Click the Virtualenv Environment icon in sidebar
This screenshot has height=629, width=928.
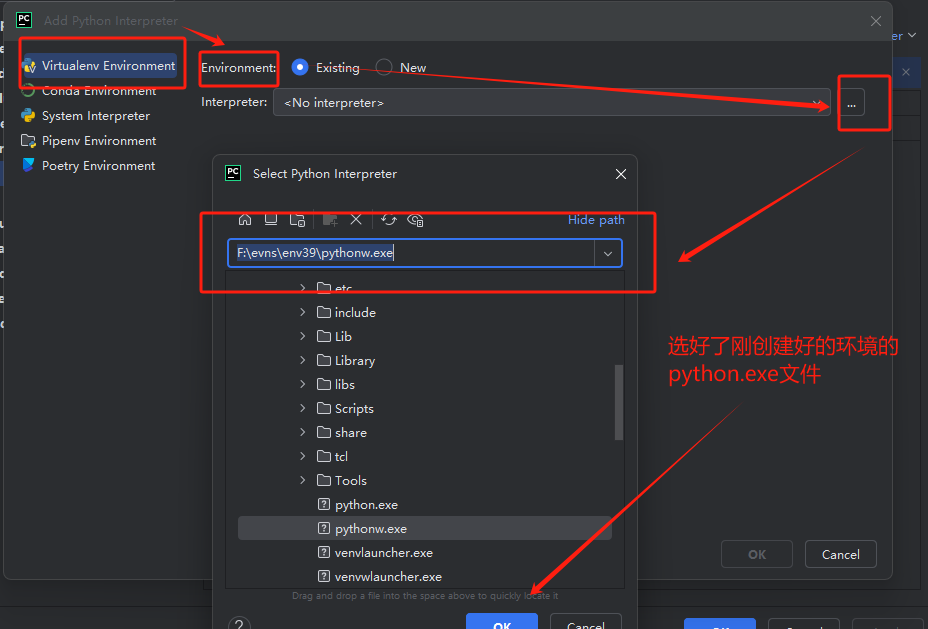click(x=29, y=66)
